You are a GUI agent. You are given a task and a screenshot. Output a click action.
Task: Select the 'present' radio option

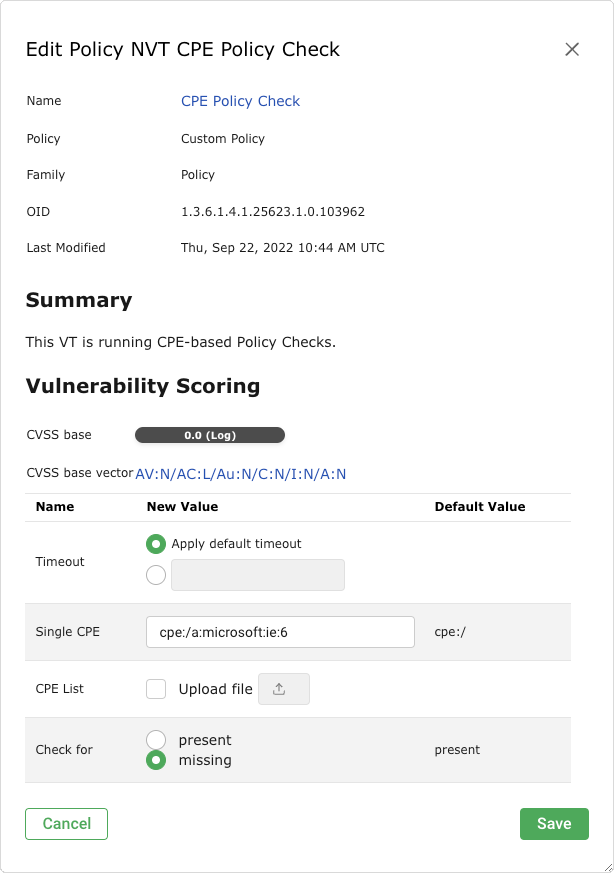[x=155, y=740]
